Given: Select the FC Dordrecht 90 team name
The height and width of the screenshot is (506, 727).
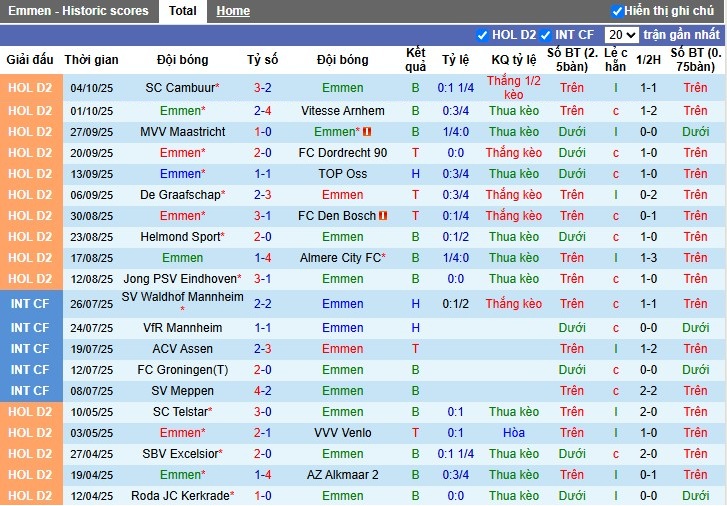Looking at the screenshot, I should click(x=342, y=153).
